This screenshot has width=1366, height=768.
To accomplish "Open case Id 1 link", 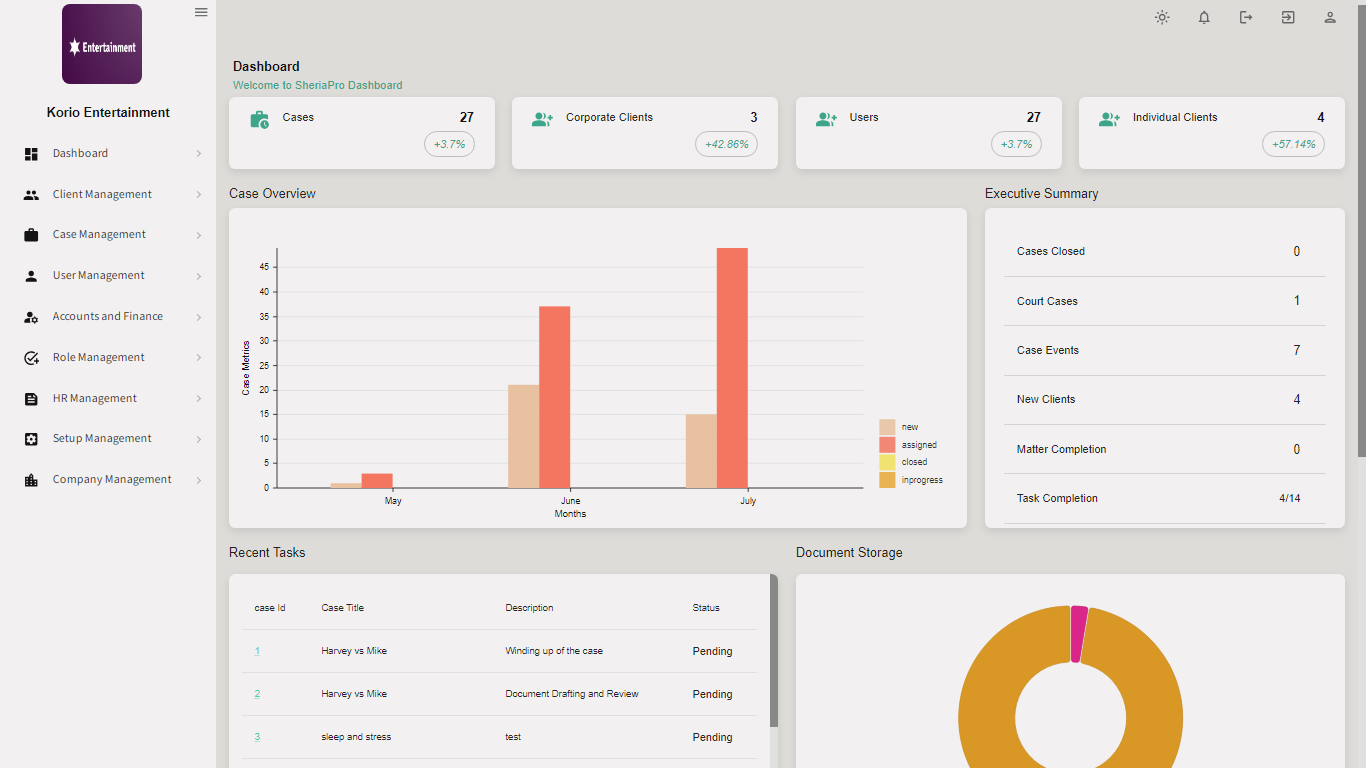I will tap(257, 651).
